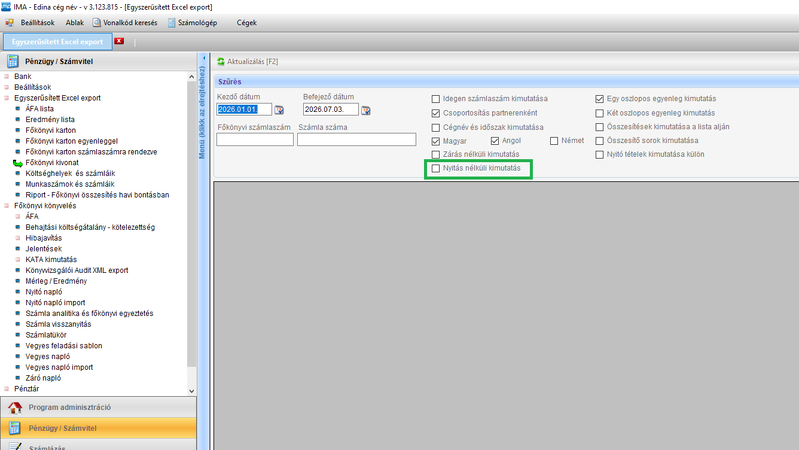Click the green arrow beside Főkönyvi kivonat
Image resolution: width=799 pixels, height=450 pixels.
click(x=18, y=163)
